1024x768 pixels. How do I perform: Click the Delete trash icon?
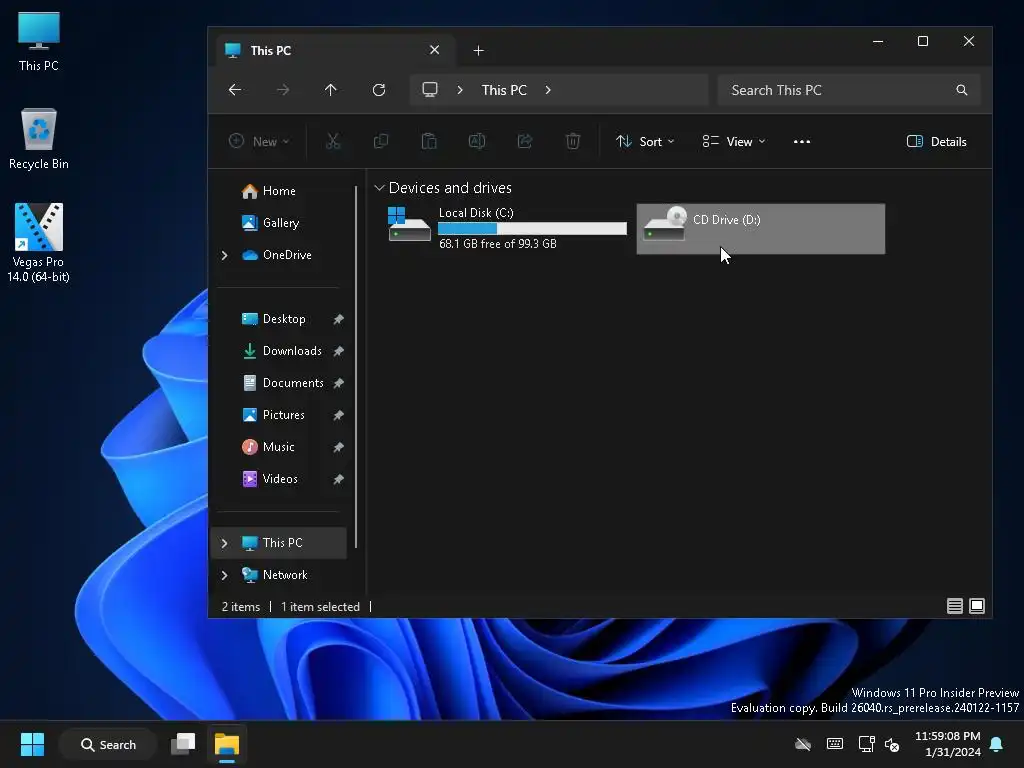[x=573, y=141]
